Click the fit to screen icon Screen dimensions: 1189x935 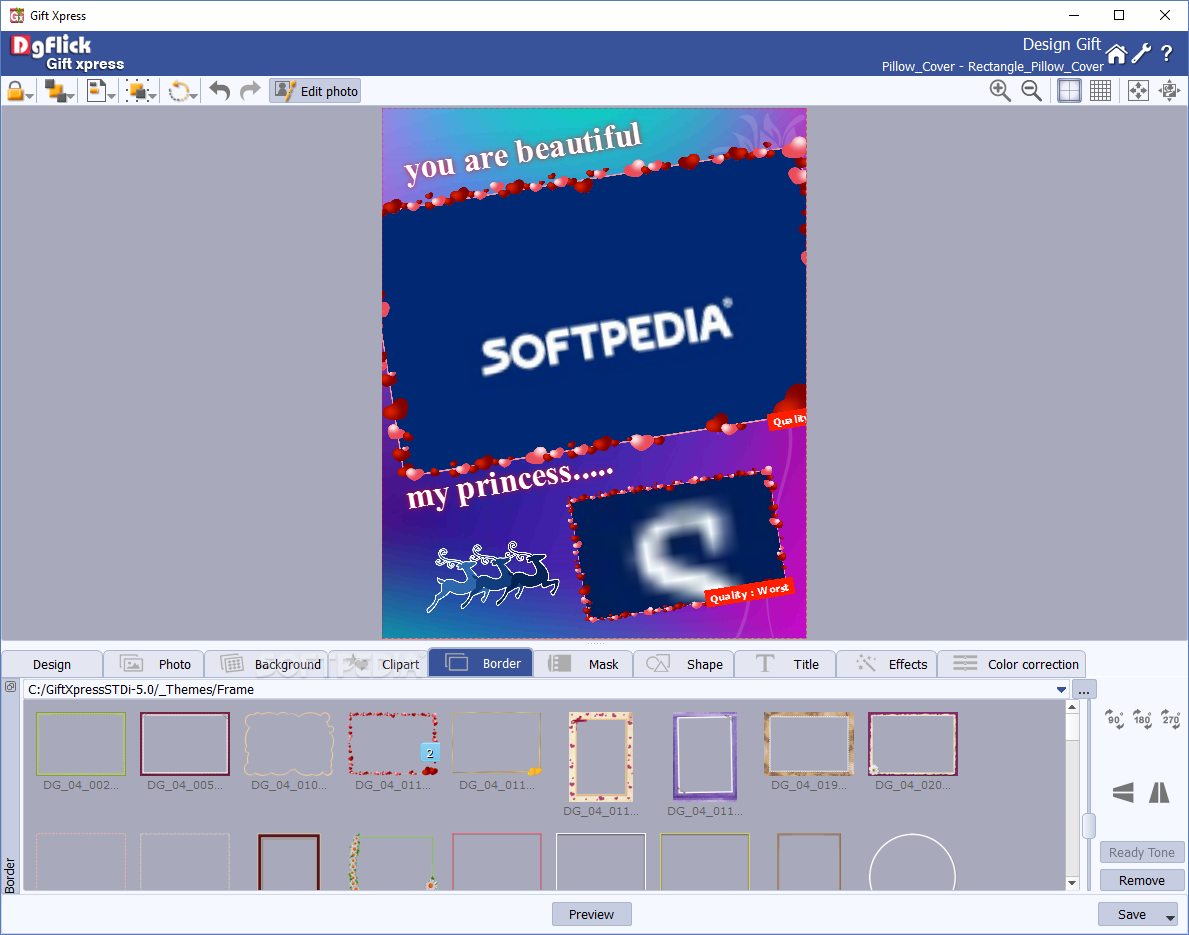[1138, 91]
